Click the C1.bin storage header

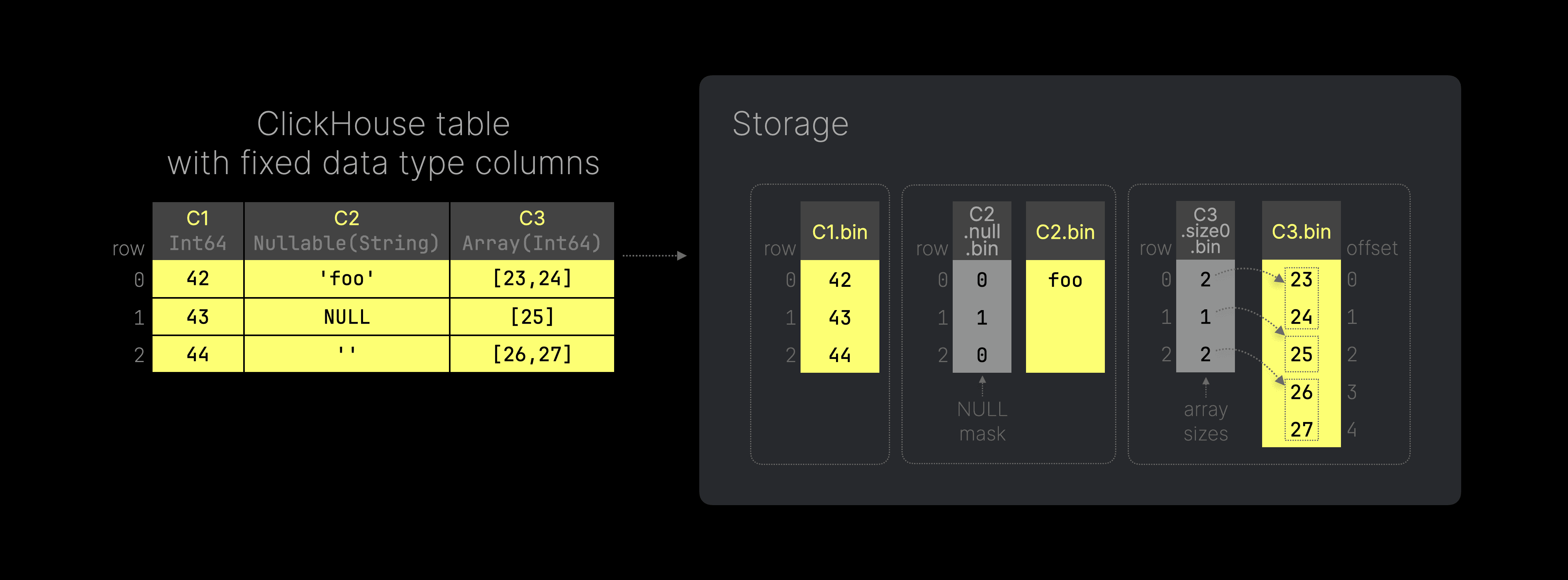pyautogui.click(x=840, y=231)
